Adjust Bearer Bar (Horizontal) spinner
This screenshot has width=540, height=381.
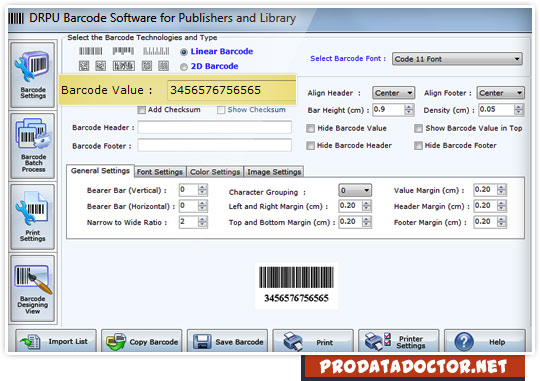203,206
